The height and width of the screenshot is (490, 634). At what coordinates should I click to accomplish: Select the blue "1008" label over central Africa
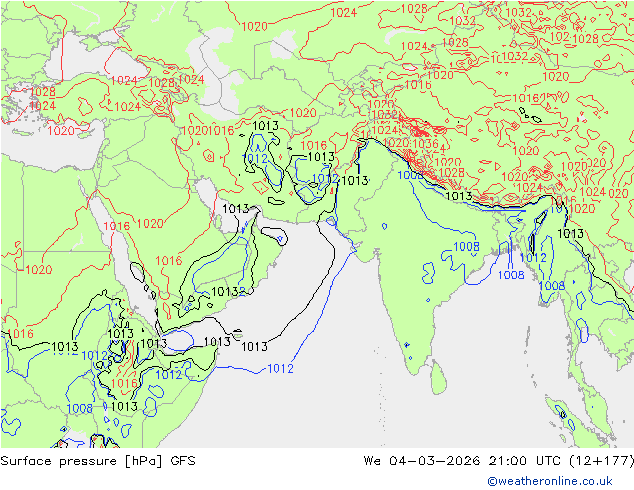coord(80,409)
